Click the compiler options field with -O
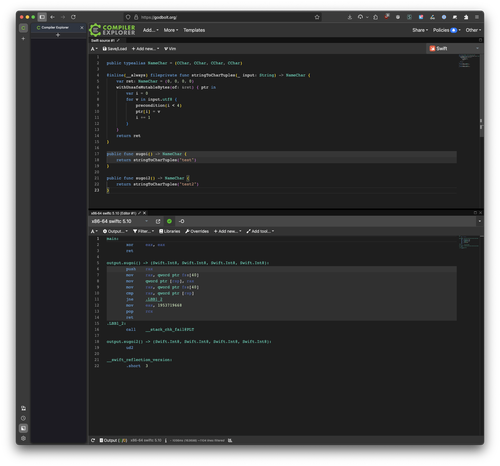 (x=325, y=221)
